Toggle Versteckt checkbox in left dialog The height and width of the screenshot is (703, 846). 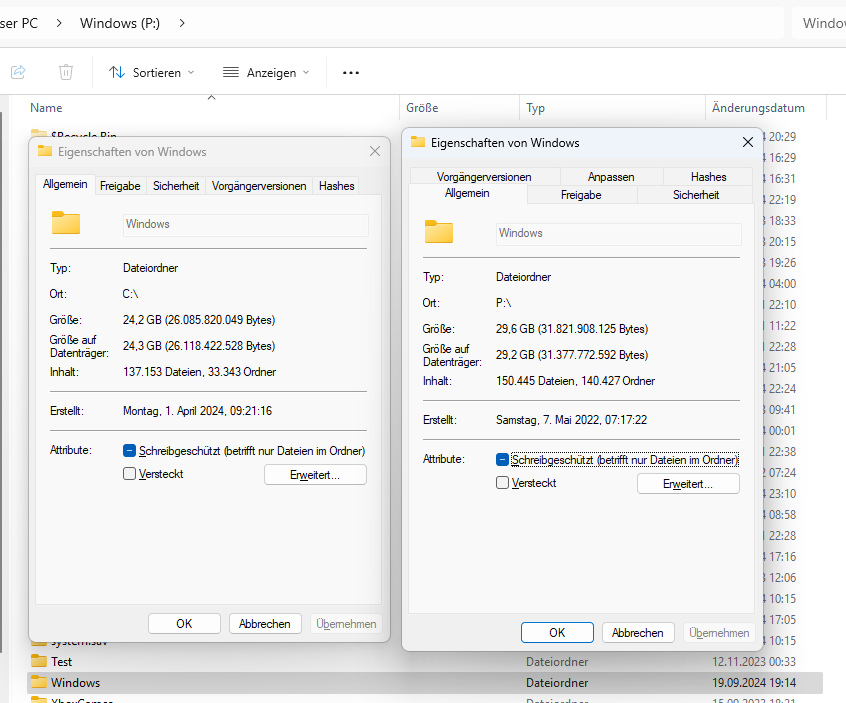click(x=129, y=474)
